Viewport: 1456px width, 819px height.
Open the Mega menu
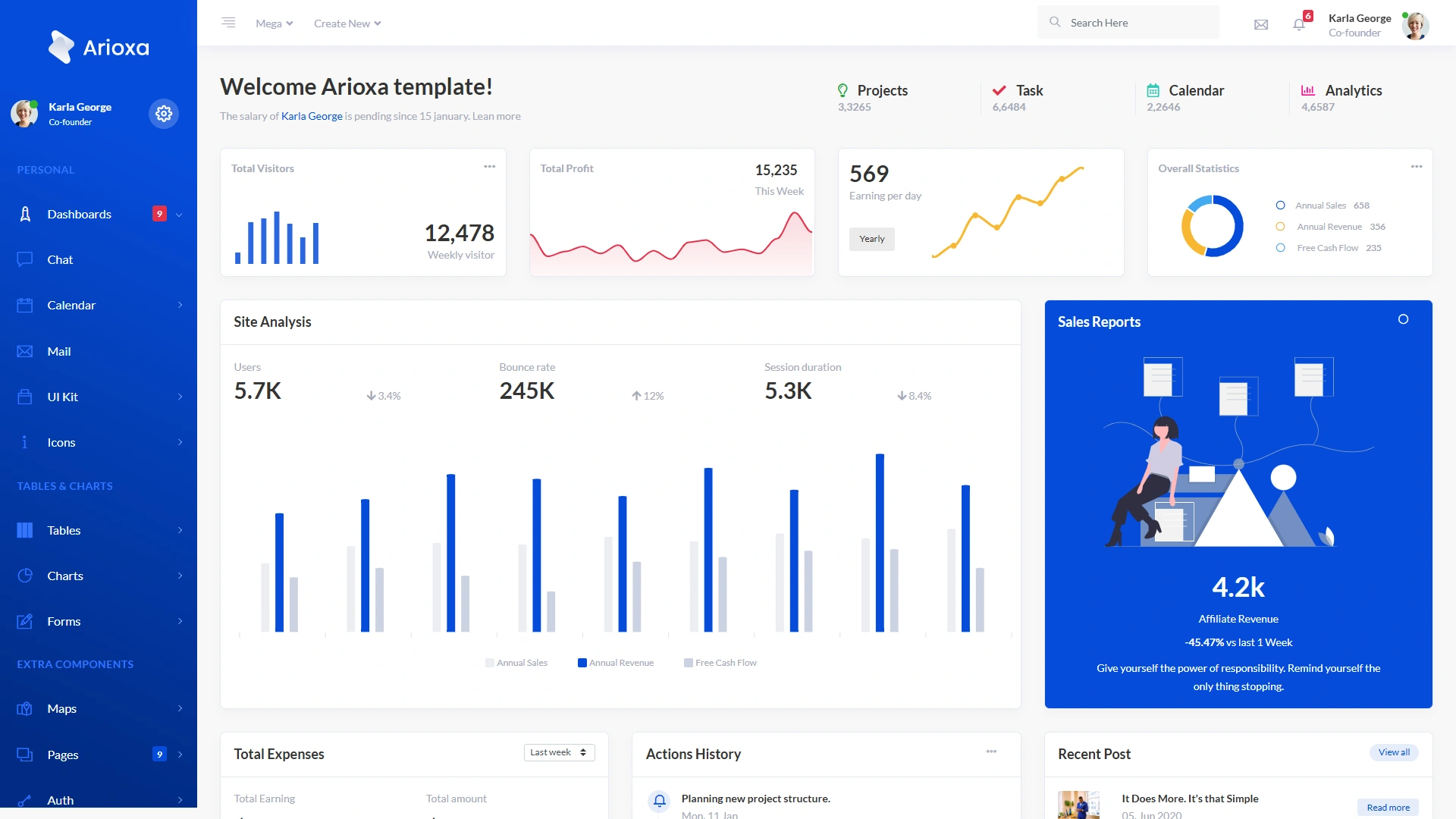point(274,23)
